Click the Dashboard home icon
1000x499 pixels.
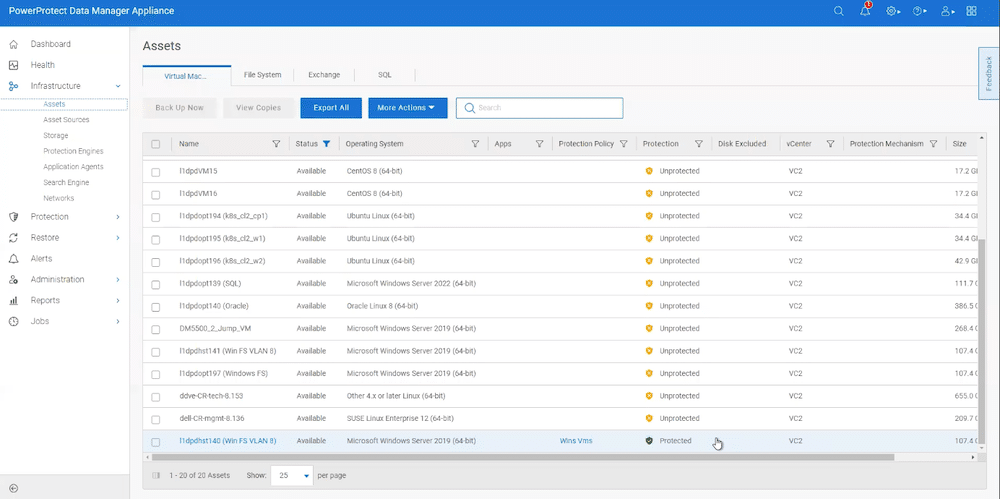click(13, 44)
